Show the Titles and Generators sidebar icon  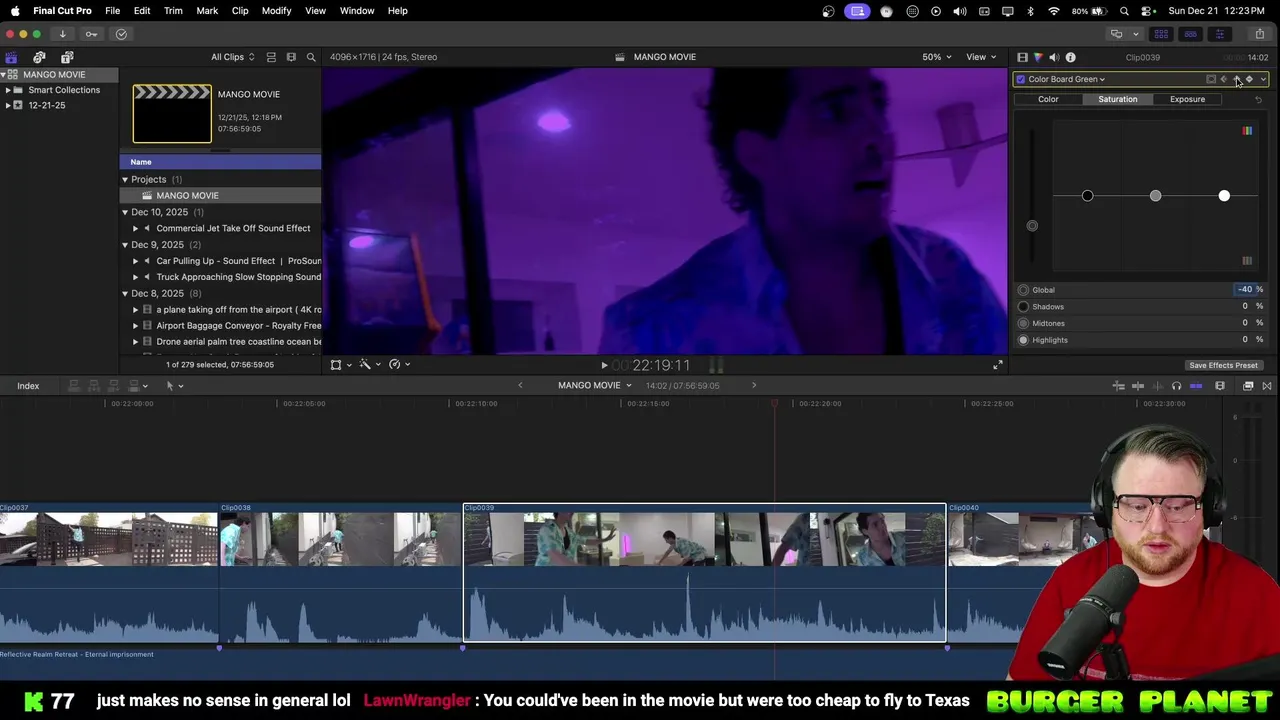click(x=67, y=57)
